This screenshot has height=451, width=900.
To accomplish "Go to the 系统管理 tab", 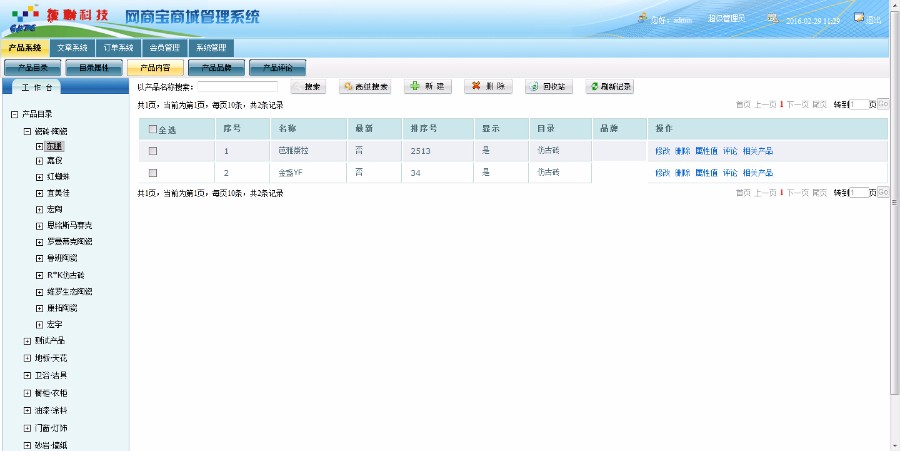I will (211, 48).
